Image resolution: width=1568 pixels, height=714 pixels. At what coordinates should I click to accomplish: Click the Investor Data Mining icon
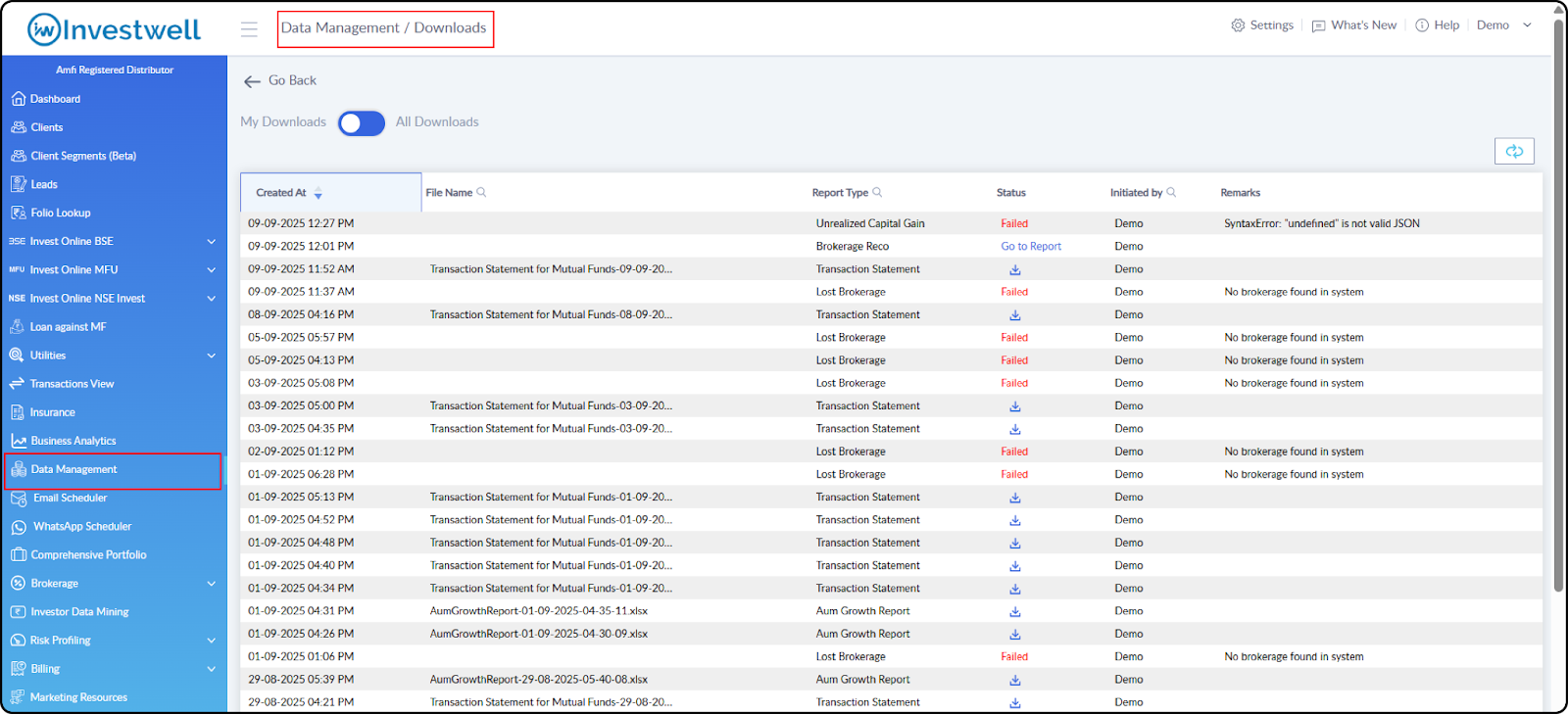click(18, 612)
